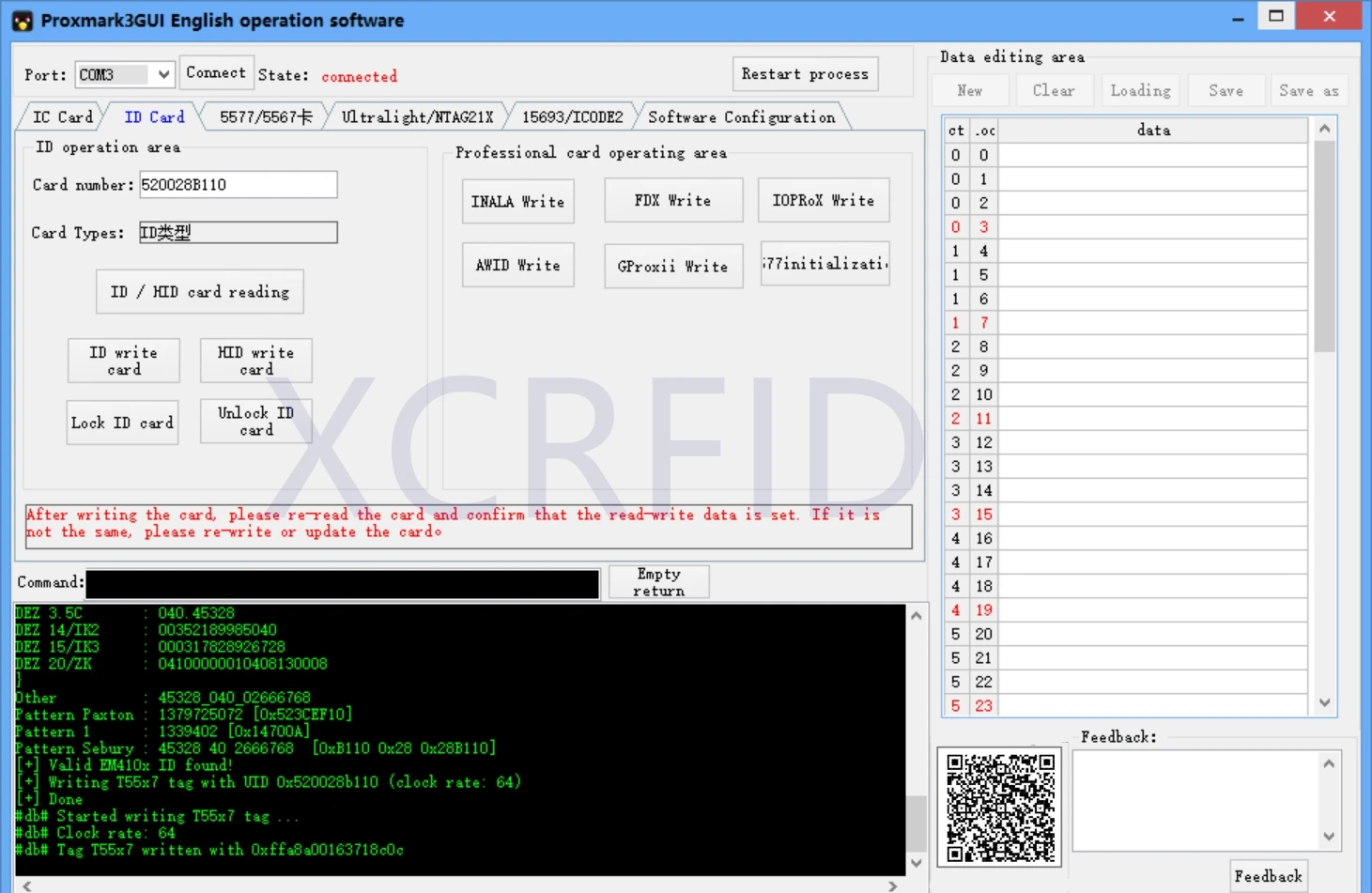Click the Card number input field
The image size is (1372, 893).
(x=238, y=185)
